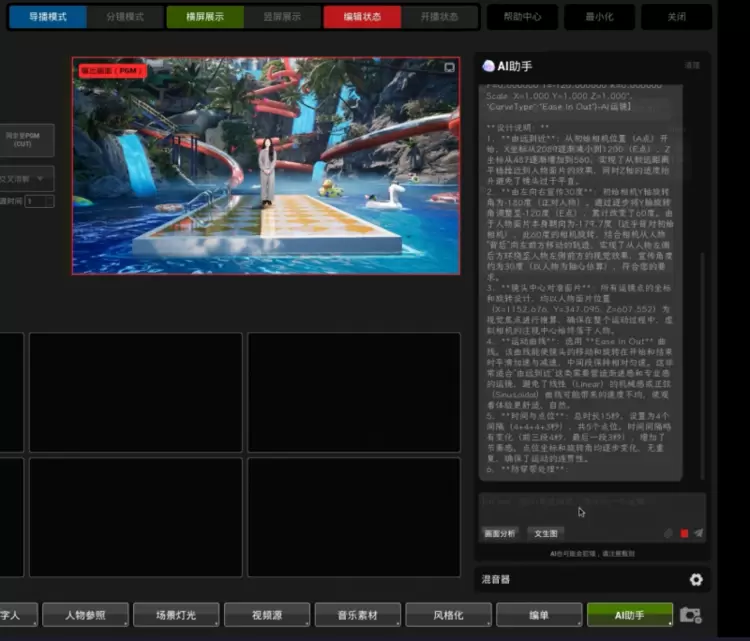Click the paper-plane send icon

click(x=699, y=534)
